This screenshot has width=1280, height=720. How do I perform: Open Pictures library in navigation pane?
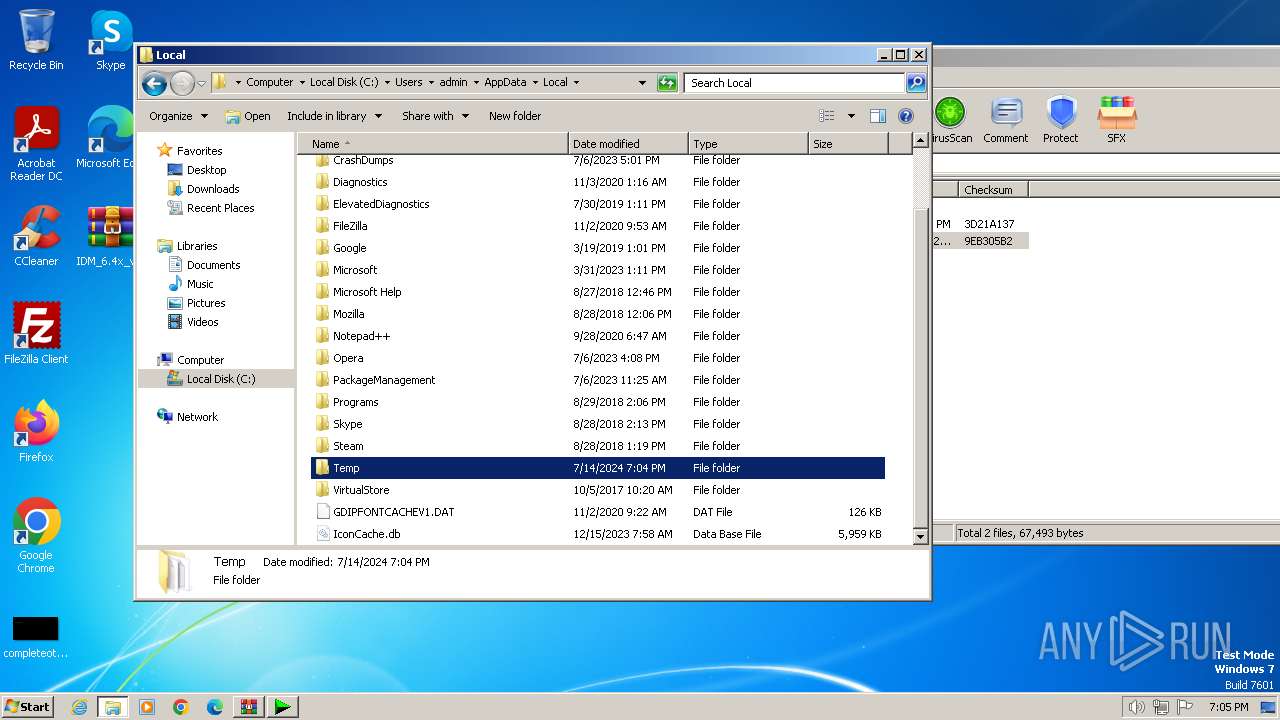[206, 303]
